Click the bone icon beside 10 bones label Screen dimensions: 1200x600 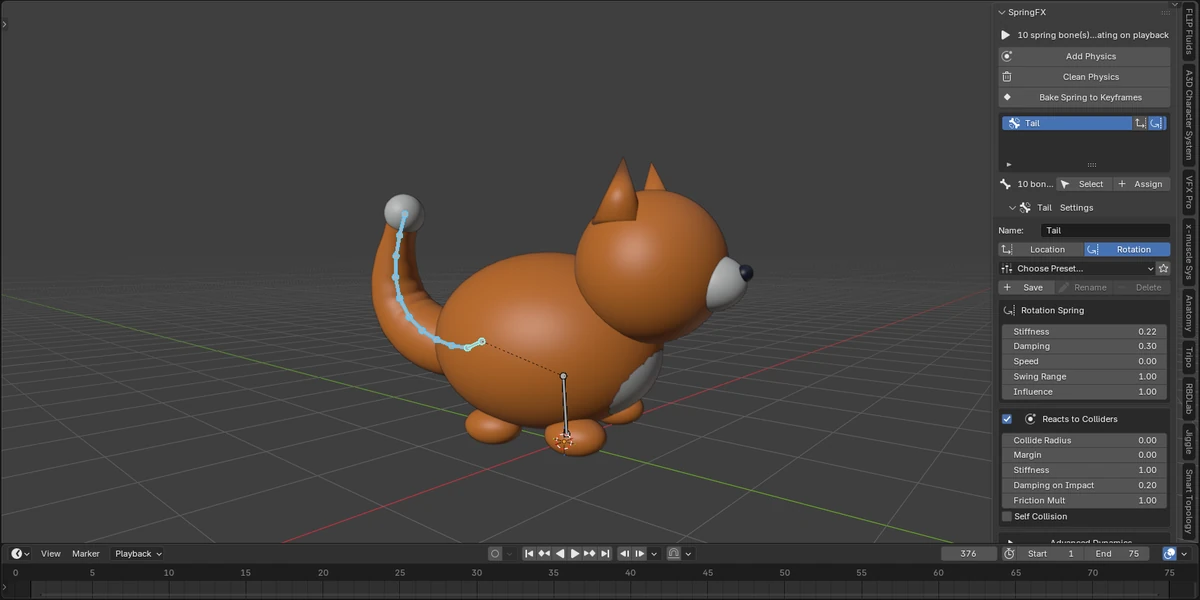[1006, 184]
